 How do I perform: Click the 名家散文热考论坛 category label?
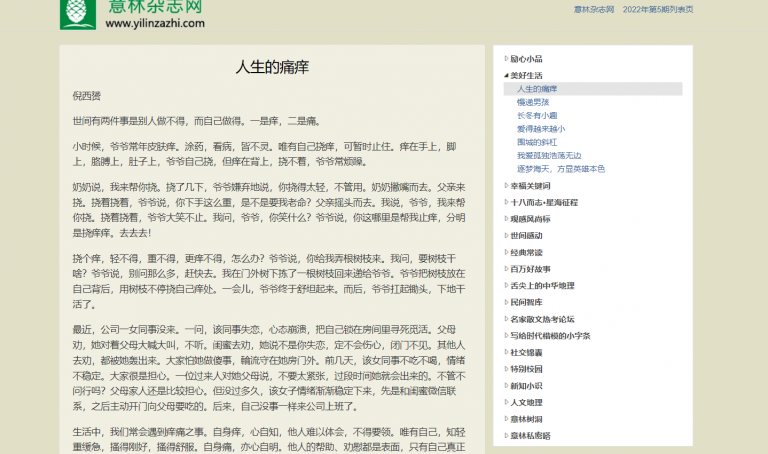542,319
